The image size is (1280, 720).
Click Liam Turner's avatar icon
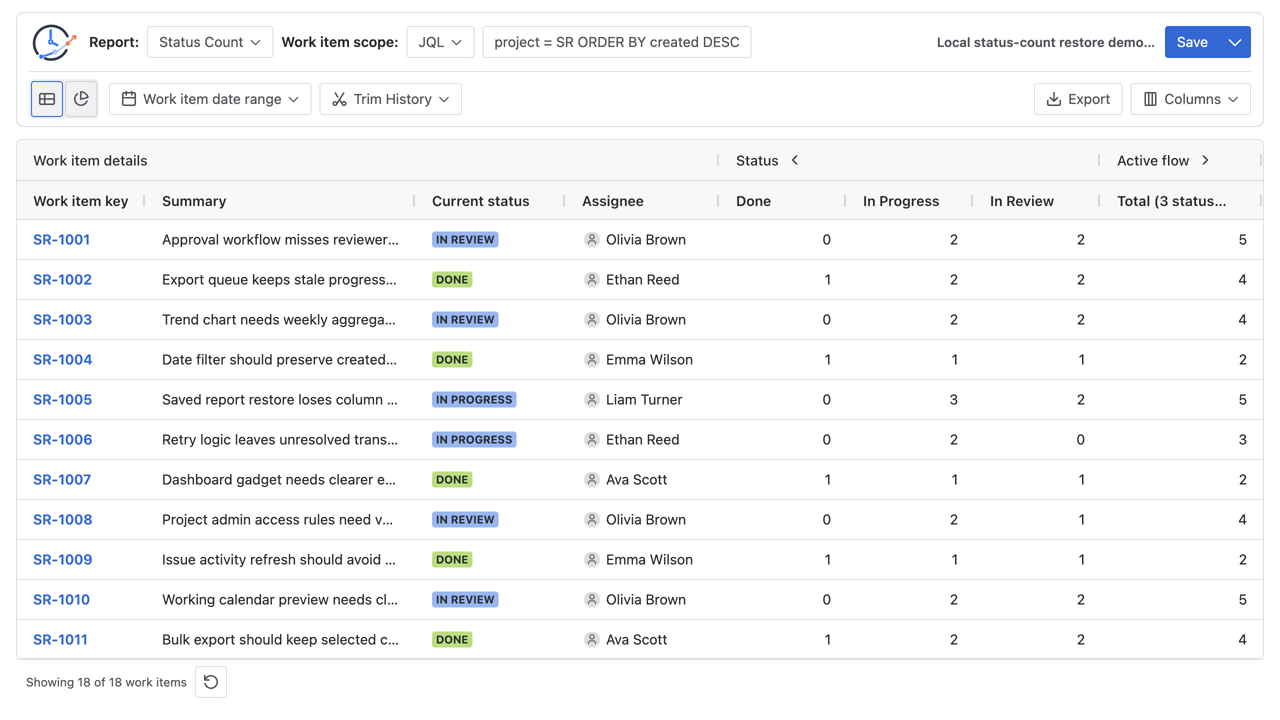592,399
